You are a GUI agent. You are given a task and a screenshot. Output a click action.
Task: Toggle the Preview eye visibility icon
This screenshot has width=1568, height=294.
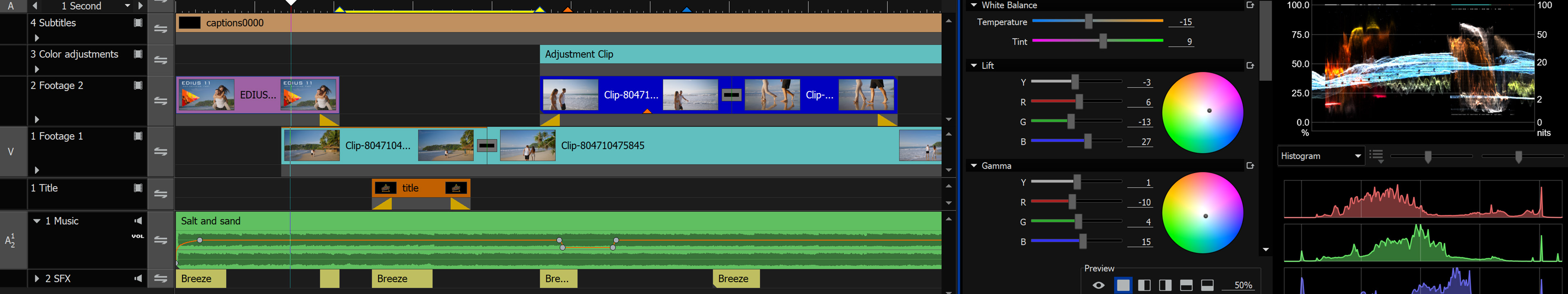coord(1098,285)
